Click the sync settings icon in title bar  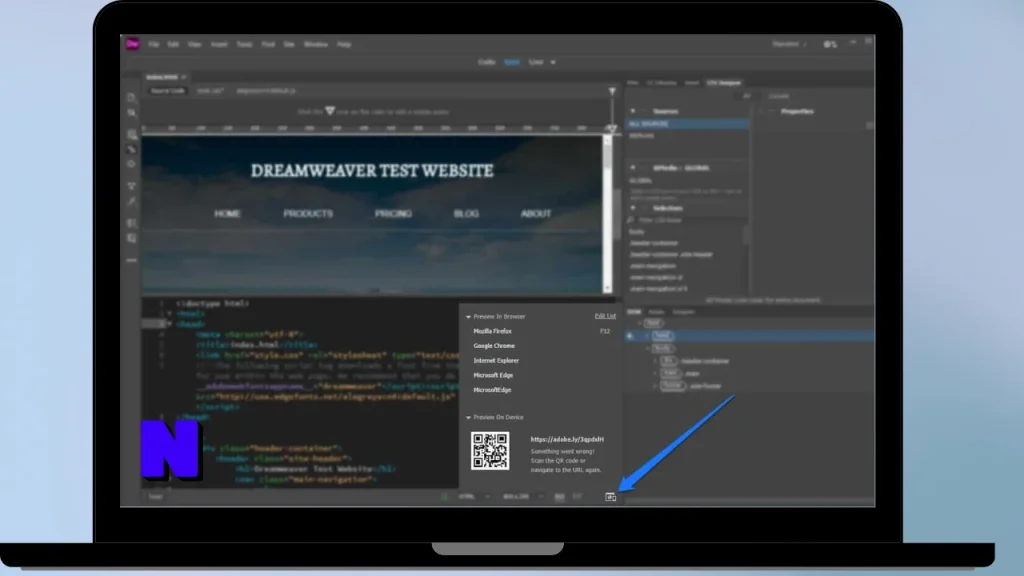tap(830, 44)
